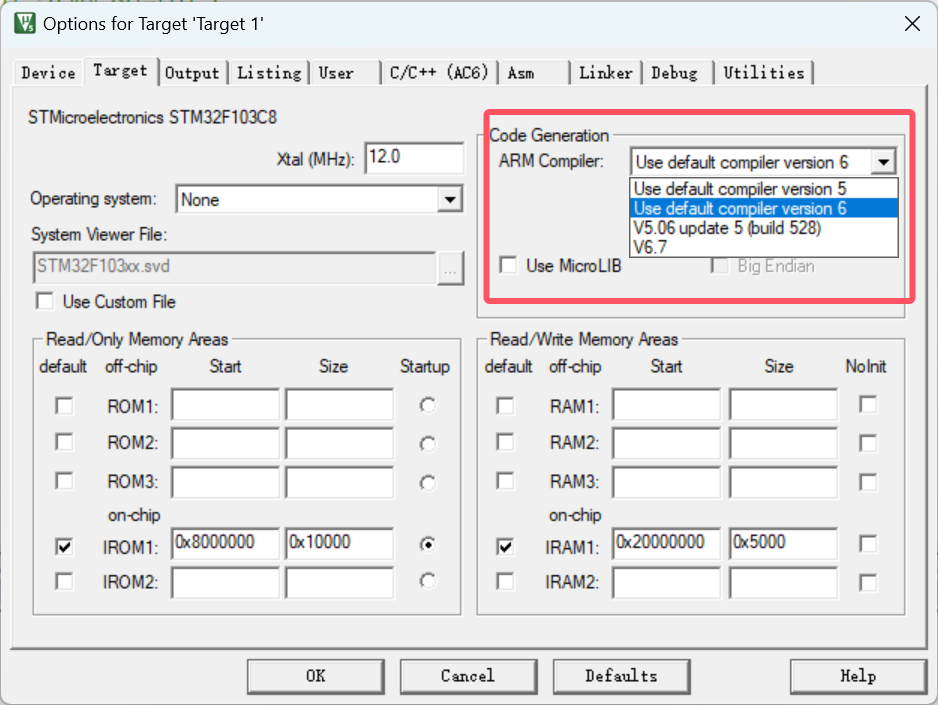Confirm settings with the OK button
The image size is (938, 705).
(316, 676)
